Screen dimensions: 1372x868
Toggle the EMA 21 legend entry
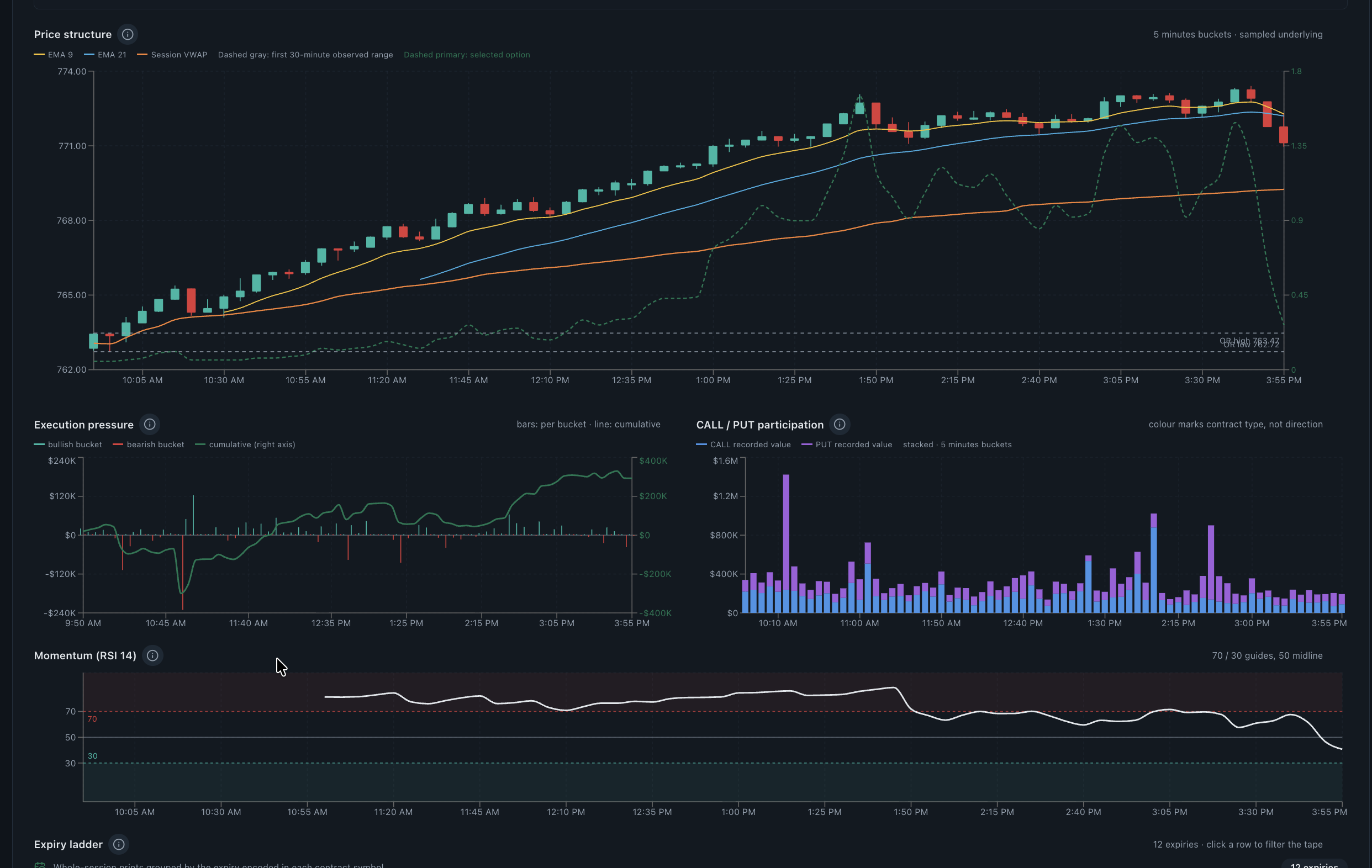click(105, 55)
